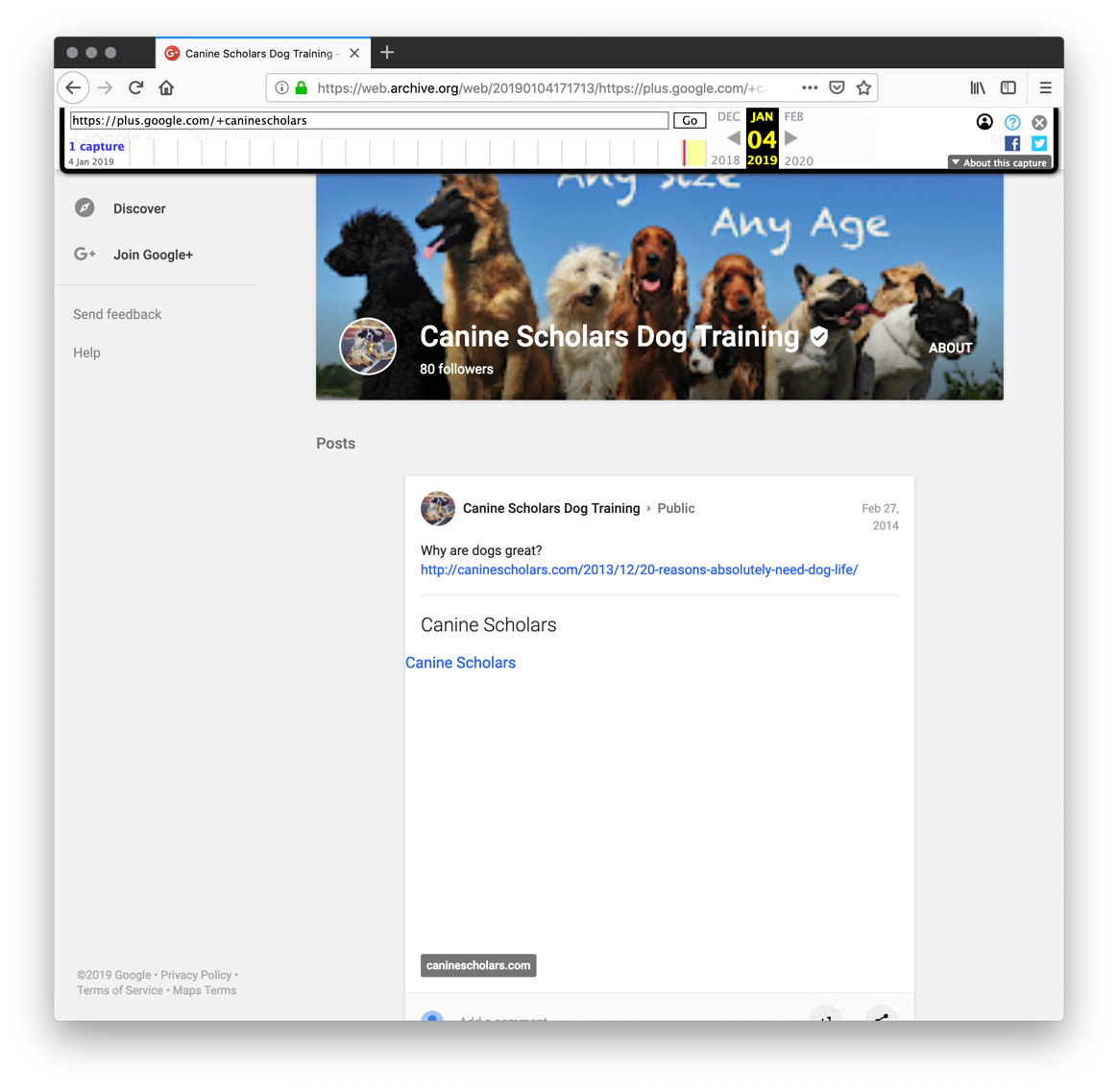Screen dimensions: 1118x1092
Task: Open Discover in the sidebar
Action: pyautogui.click(x=139, y=208)
